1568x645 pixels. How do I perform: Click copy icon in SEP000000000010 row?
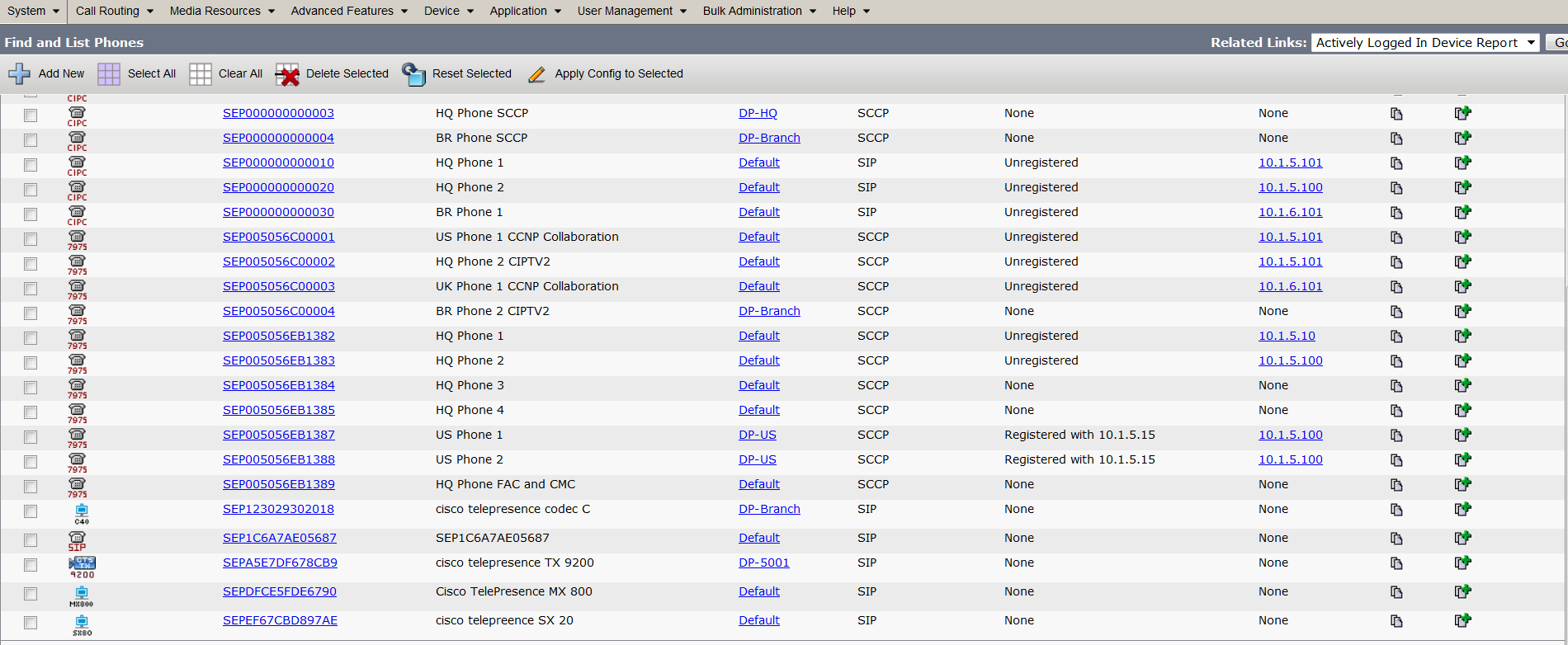pyautogui.click(x=1396, y=163)
